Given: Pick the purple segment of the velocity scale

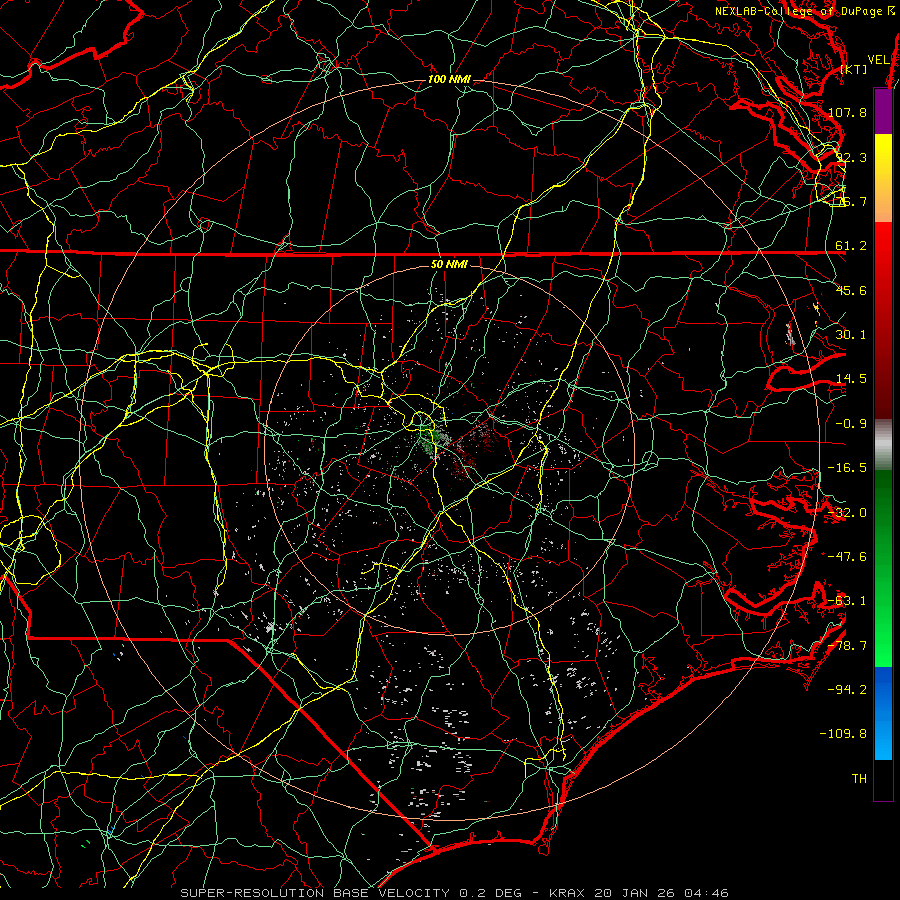Looking at the screenshot, I should (x=883, y=111).
